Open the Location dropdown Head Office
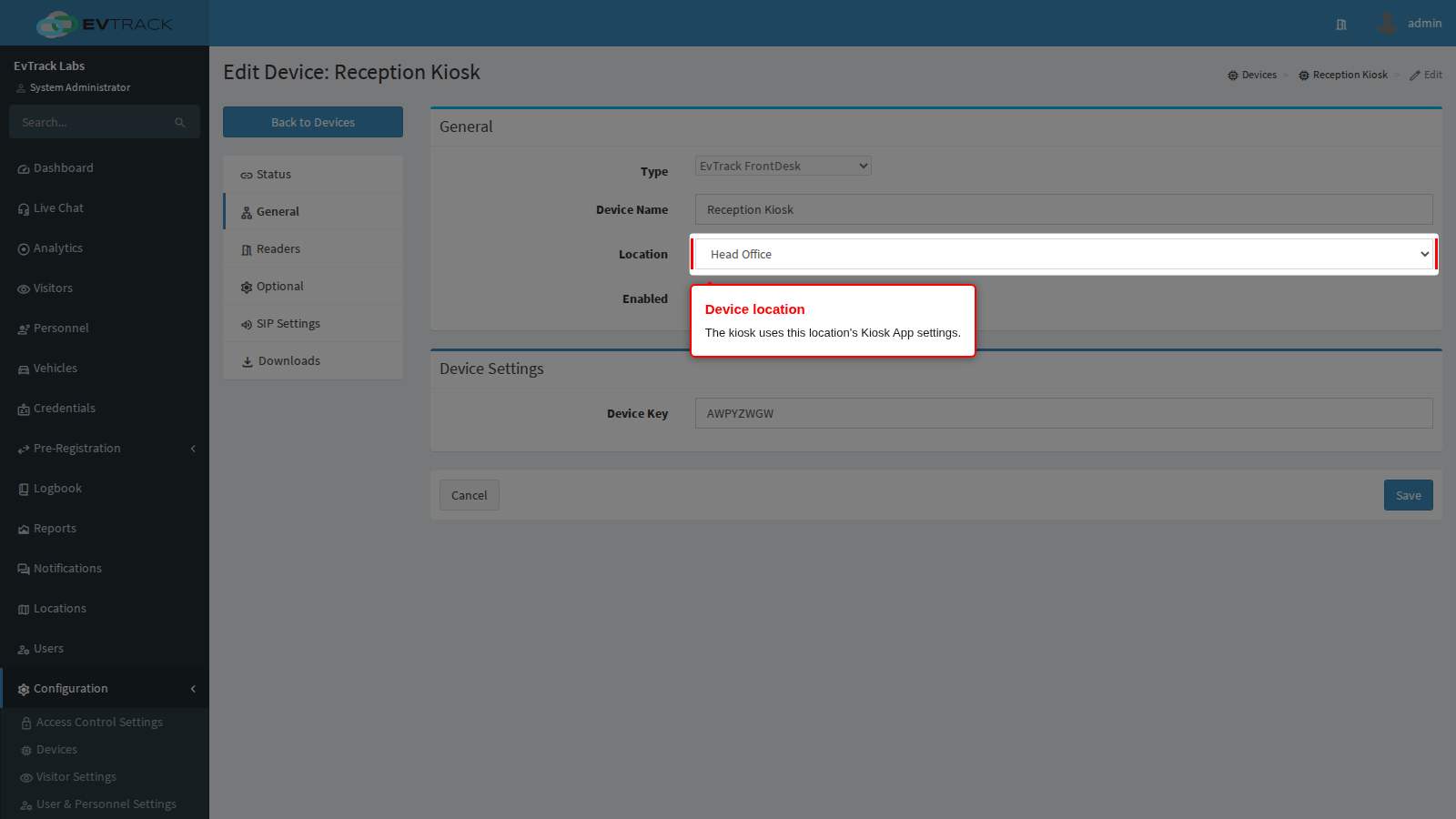The width and height of the screenshot is (1456, 819). pyautogui.click(x=1064, y=254)
